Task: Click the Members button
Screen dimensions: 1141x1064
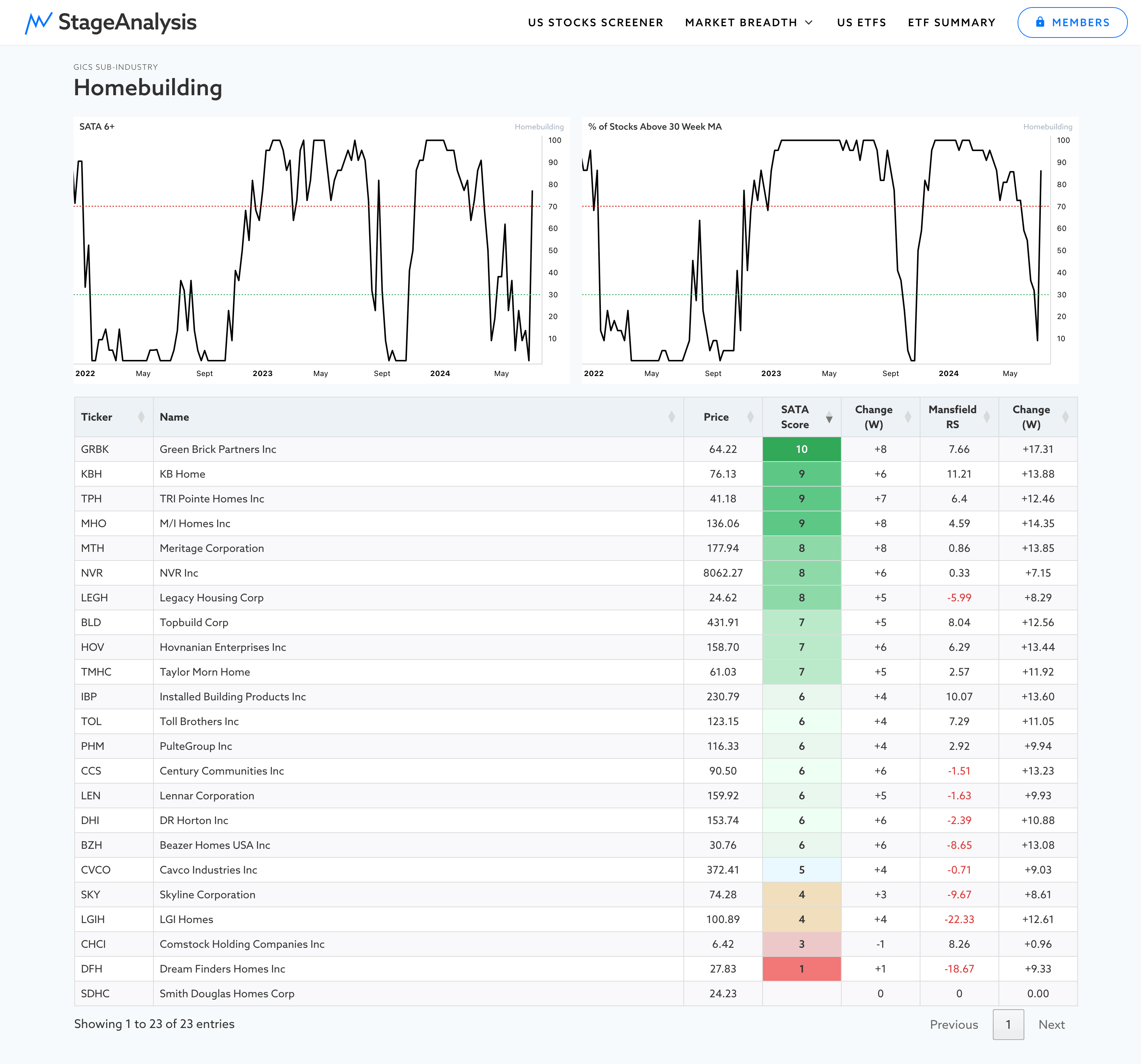Action: pos(1072,22)
